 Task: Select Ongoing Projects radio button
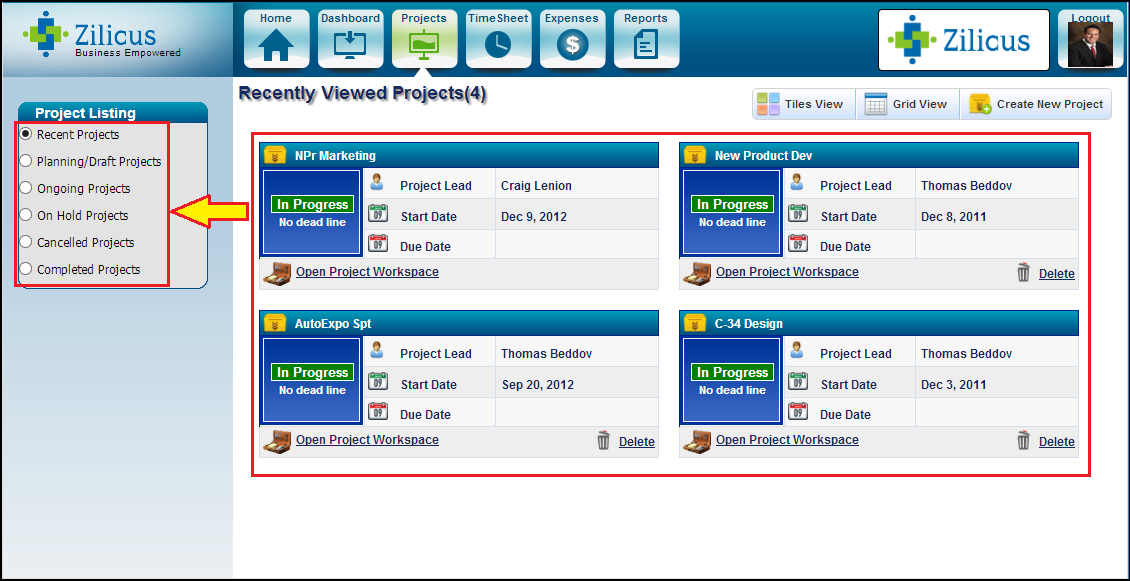tap(26, 188)
